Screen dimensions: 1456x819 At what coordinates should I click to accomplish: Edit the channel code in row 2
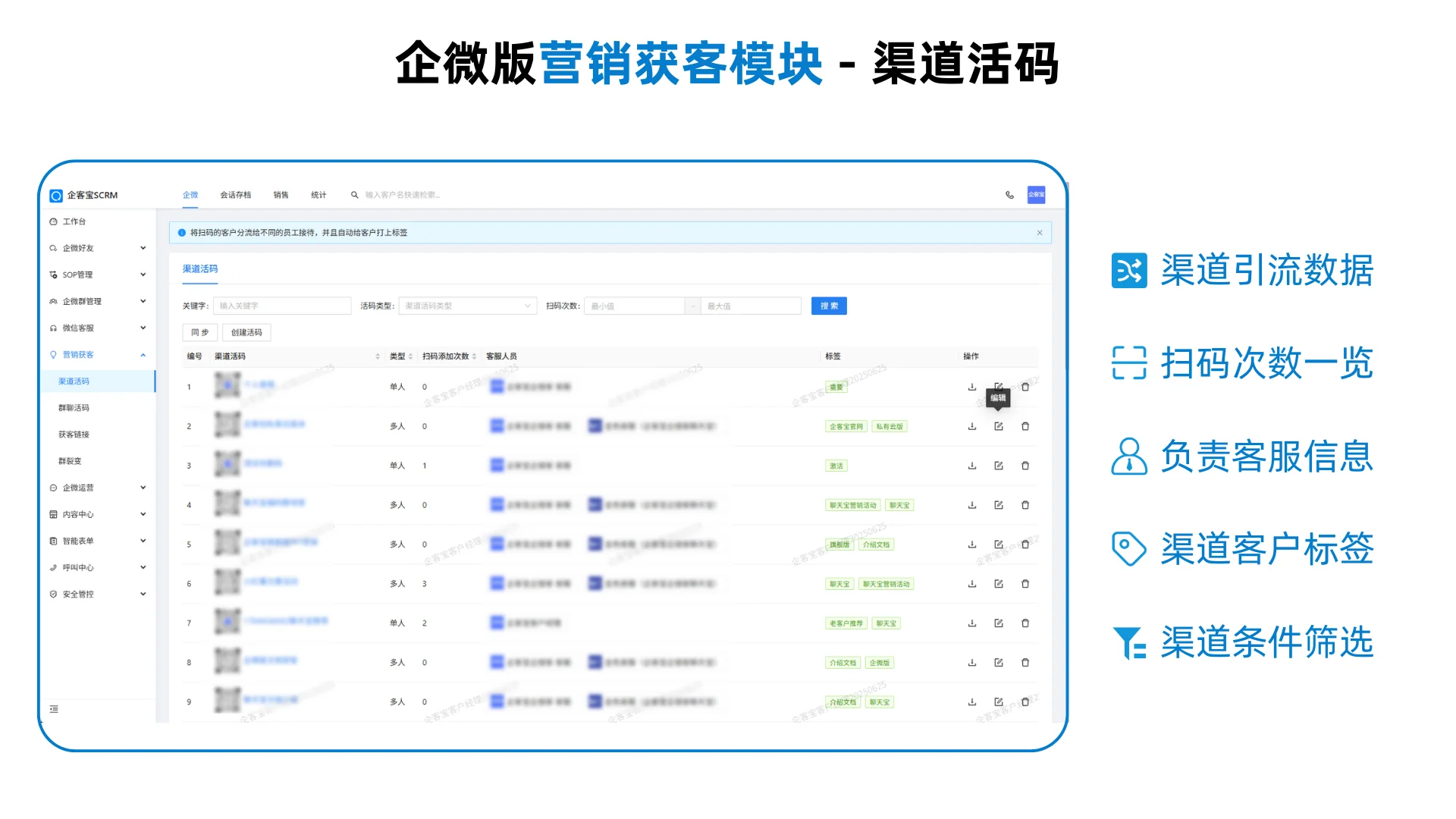(999, 426)
